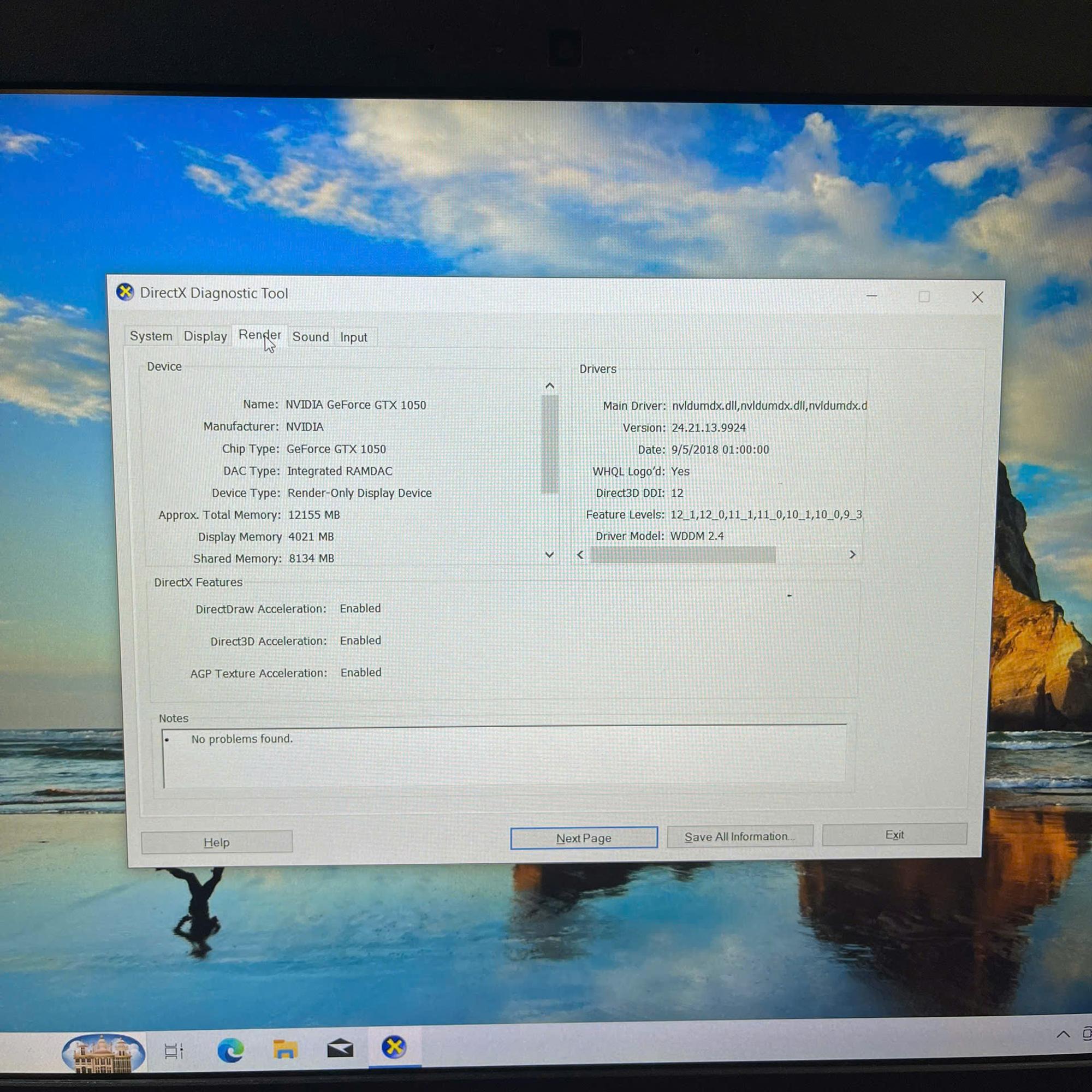Click the Display Memory value 4021 MB
Image resolution: width=1092 pixels, height=1092 pixels.
pos(311,536)
